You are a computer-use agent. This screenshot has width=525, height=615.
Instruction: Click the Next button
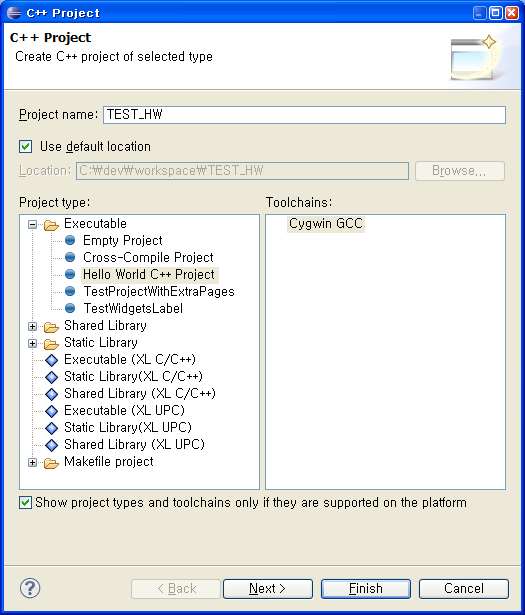point(268,589)
